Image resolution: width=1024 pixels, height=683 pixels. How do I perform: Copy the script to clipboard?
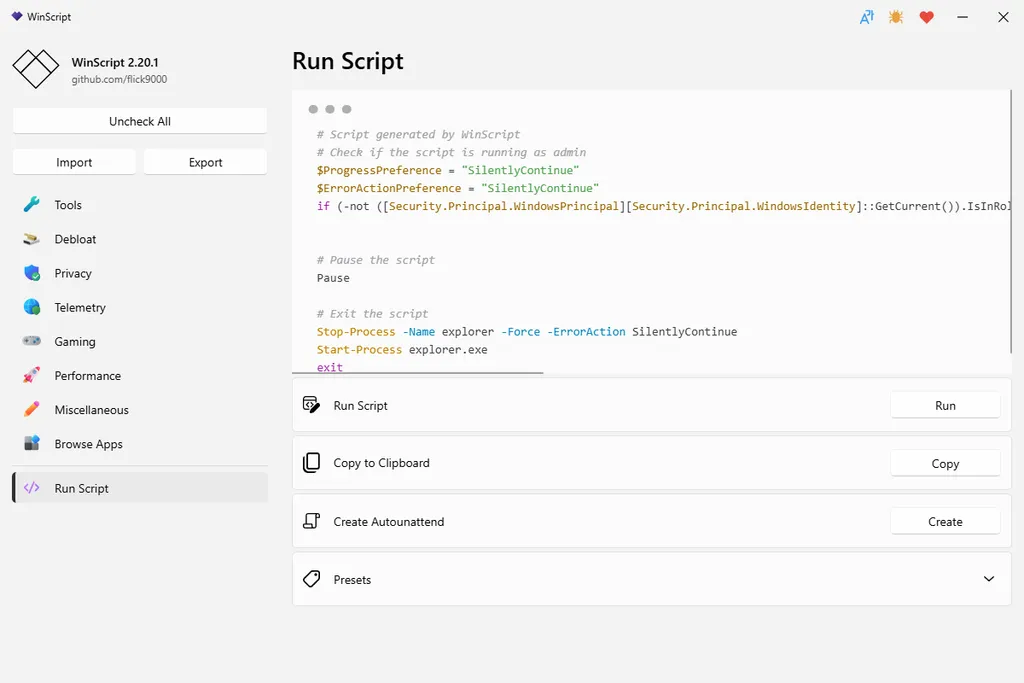coord(945,464)
